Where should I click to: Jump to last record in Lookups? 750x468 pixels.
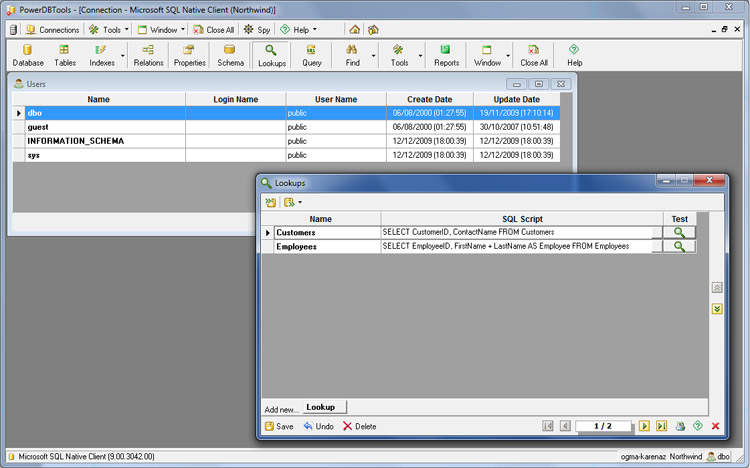661,426
